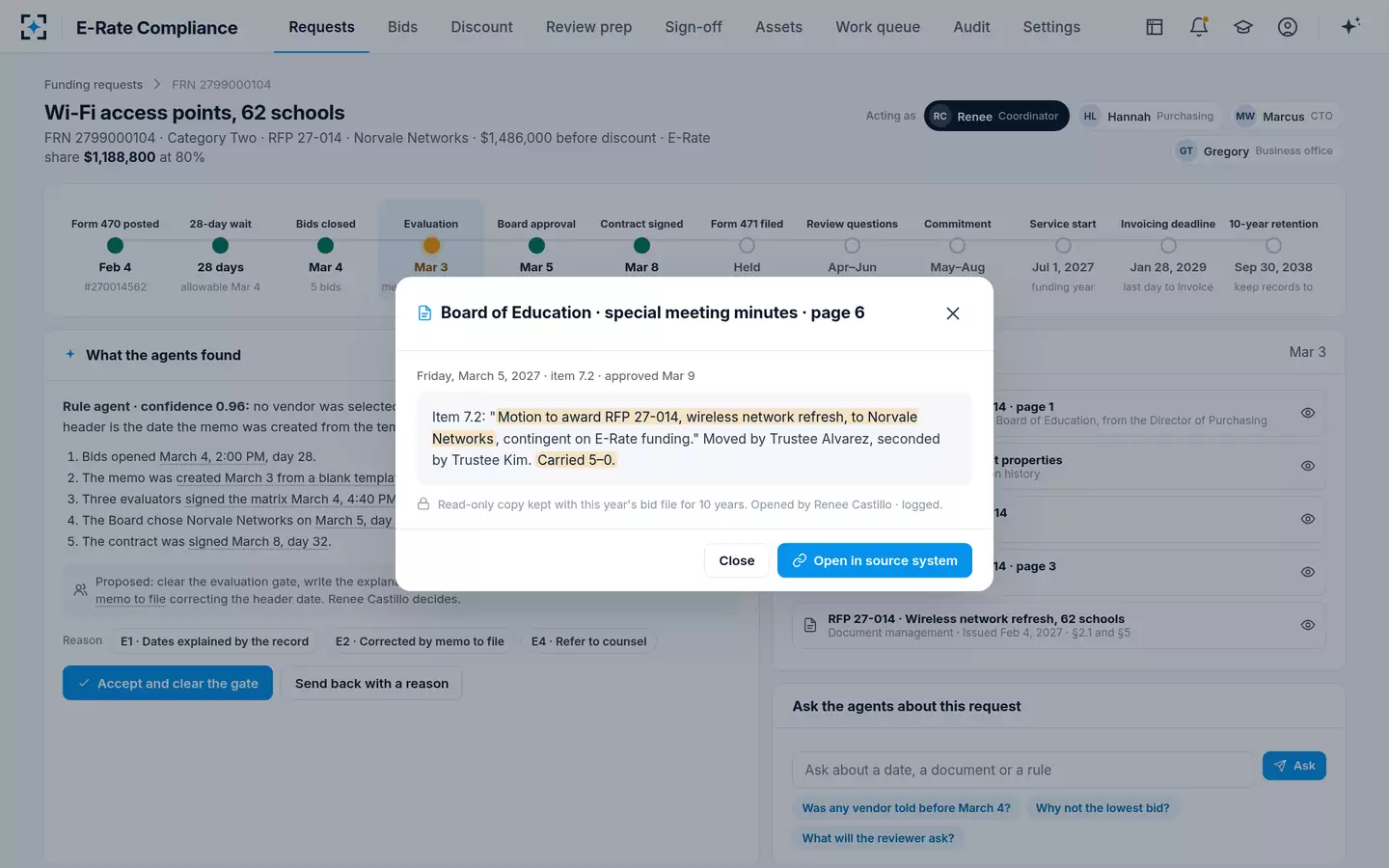Viewport: 1389px width, 868px height.
Task: Click the sparkle icon beside 'What the agents found'
Action: pyautogui.click(x=70, y=354)
